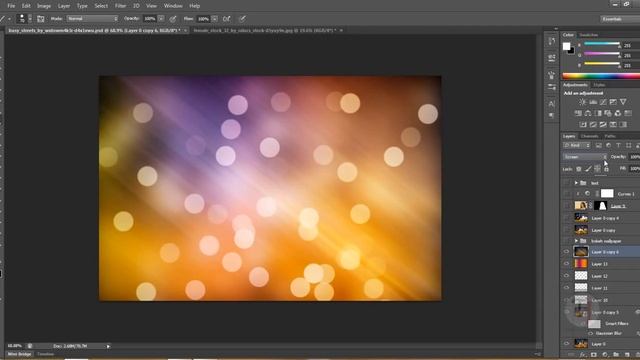Open the layer blend mode dropdown
Screen dimensions: 640x360
[x=585, y=157]
